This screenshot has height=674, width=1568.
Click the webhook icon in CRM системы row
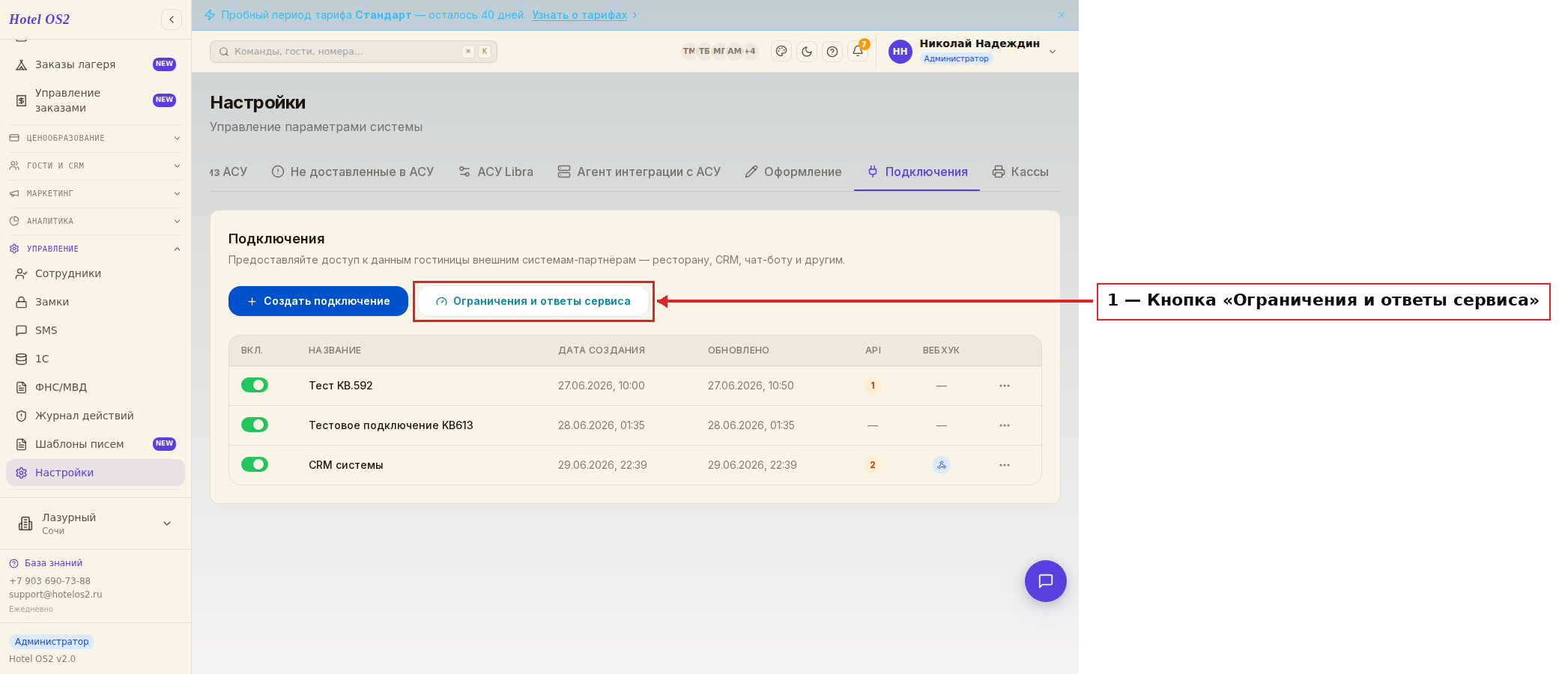pyautogui.click(x=942, y=465)
